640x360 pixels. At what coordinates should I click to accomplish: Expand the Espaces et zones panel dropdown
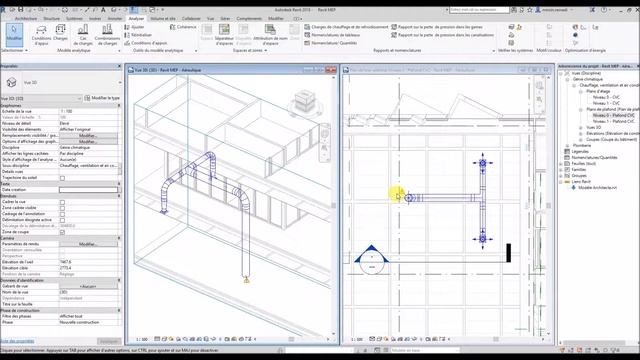[250, 50]
